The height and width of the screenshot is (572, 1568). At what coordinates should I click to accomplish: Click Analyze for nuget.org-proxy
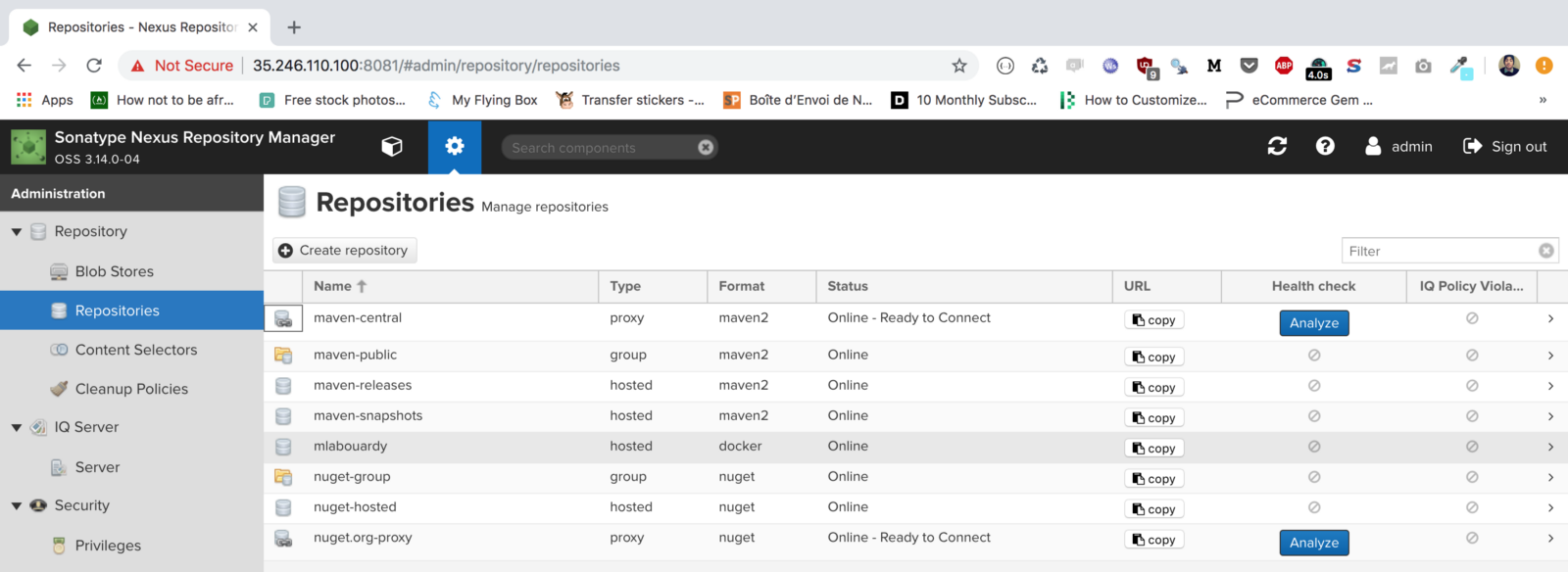[x=1313, y=543]
